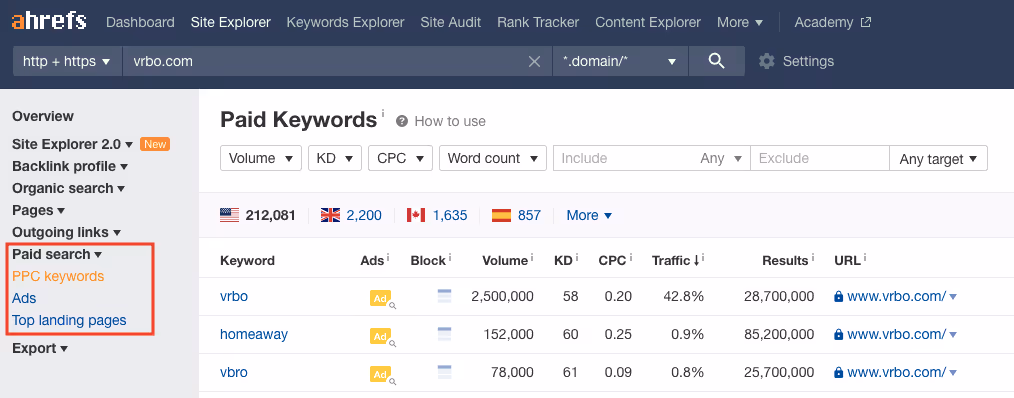This screenshot has width=1014, height=398.
Task: Go to Dashboard
Action: (x=140, y=22)
